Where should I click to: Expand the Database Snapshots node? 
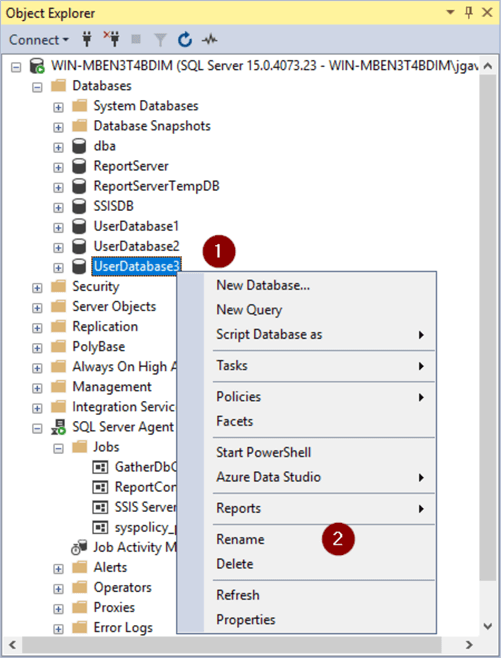[58, 127]
